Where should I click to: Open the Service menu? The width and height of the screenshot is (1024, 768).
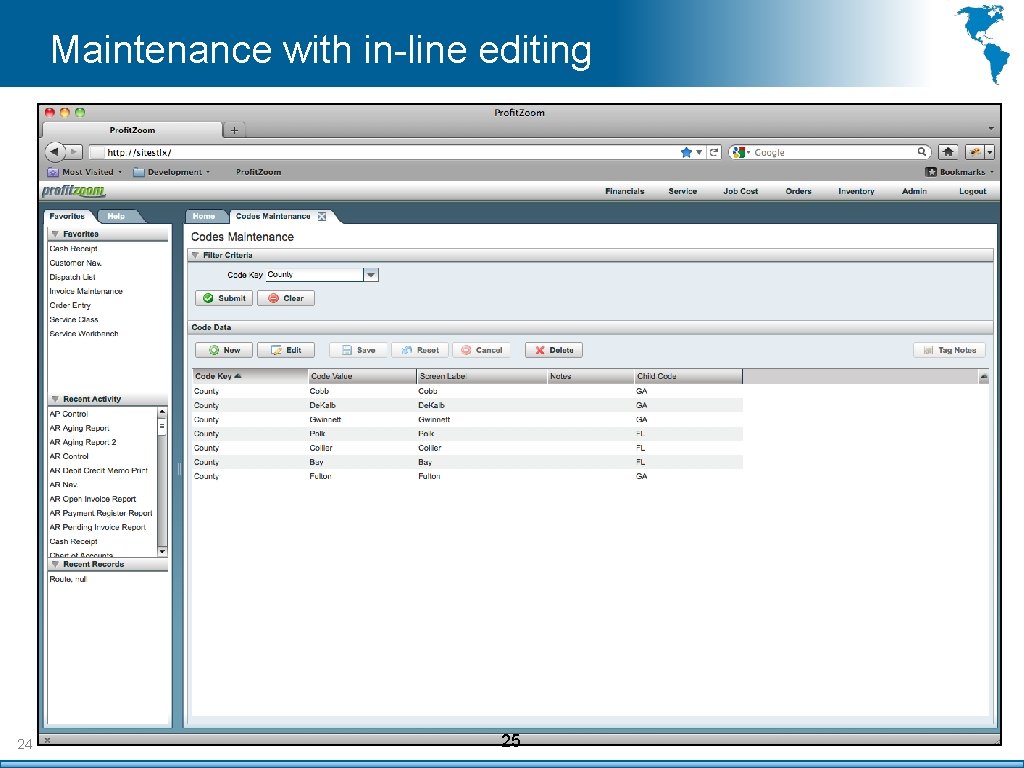[x=682, y=191]
